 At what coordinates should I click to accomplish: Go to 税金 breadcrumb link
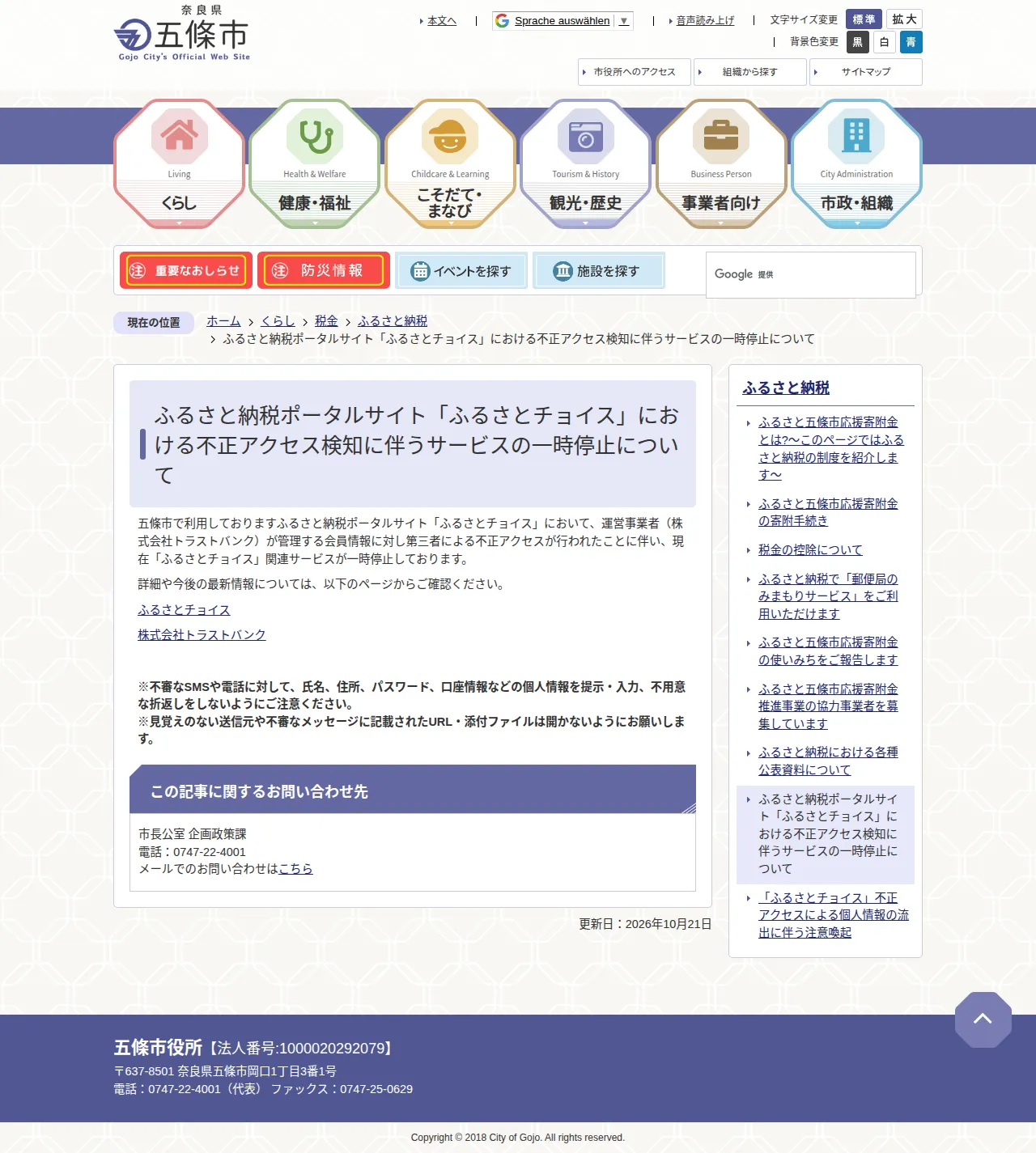coord(326,321)
